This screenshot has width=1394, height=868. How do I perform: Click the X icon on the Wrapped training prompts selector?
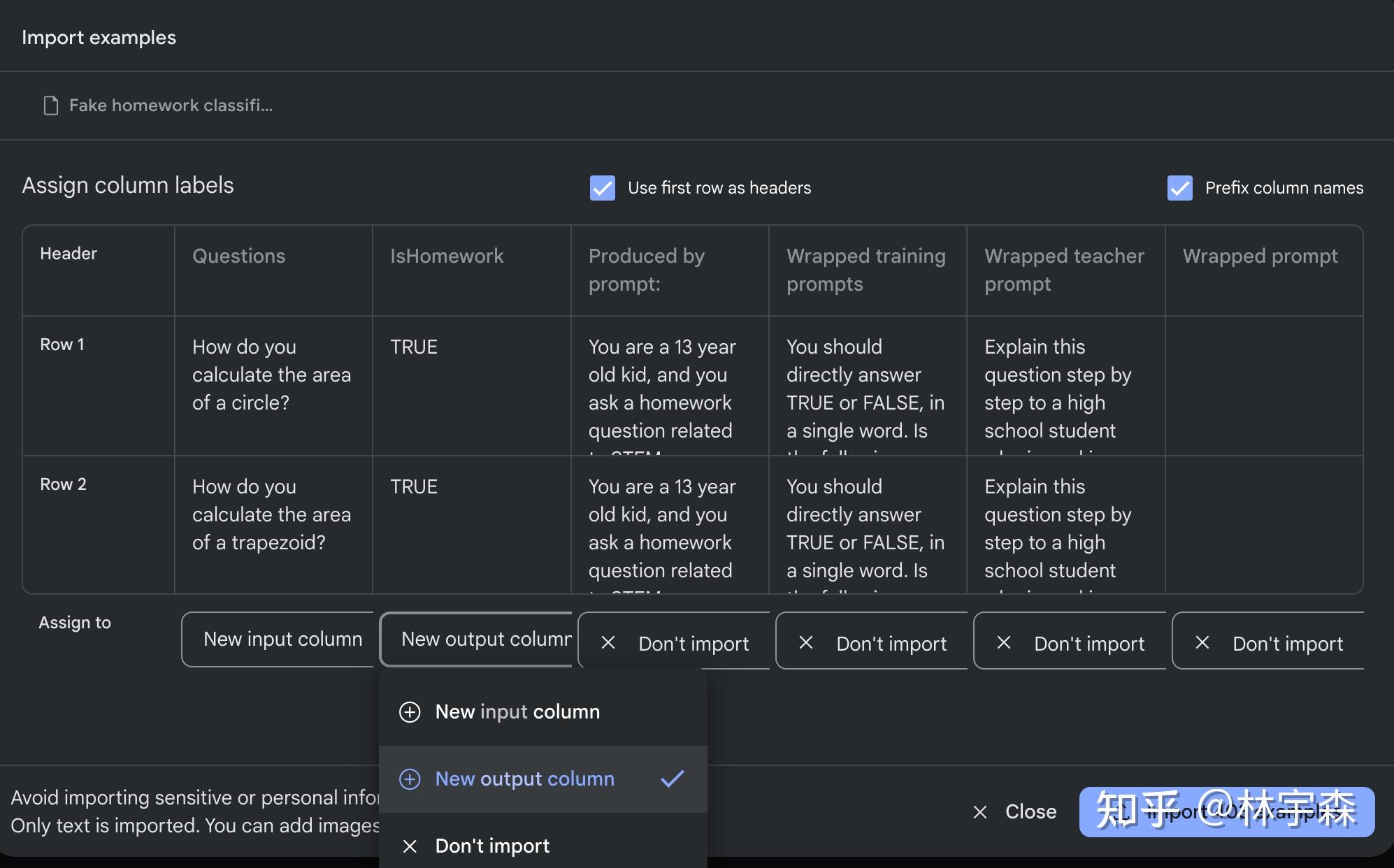tap(806, 643)
